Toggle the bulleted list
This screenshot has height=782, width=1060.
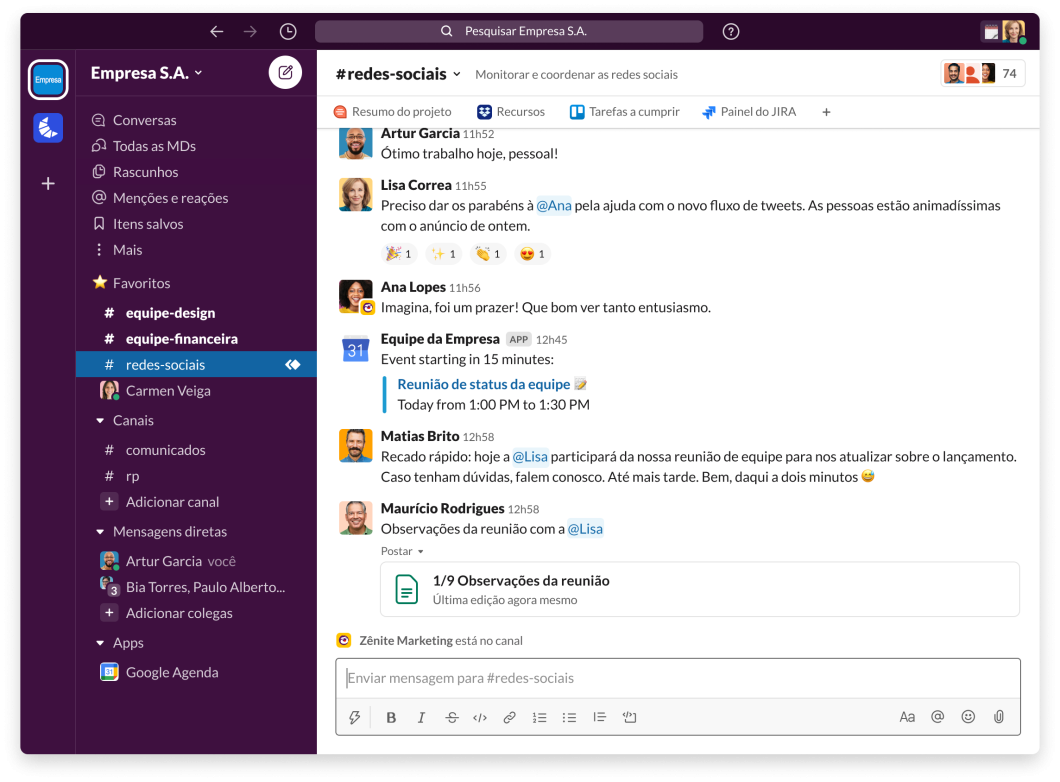coord(569,717)
